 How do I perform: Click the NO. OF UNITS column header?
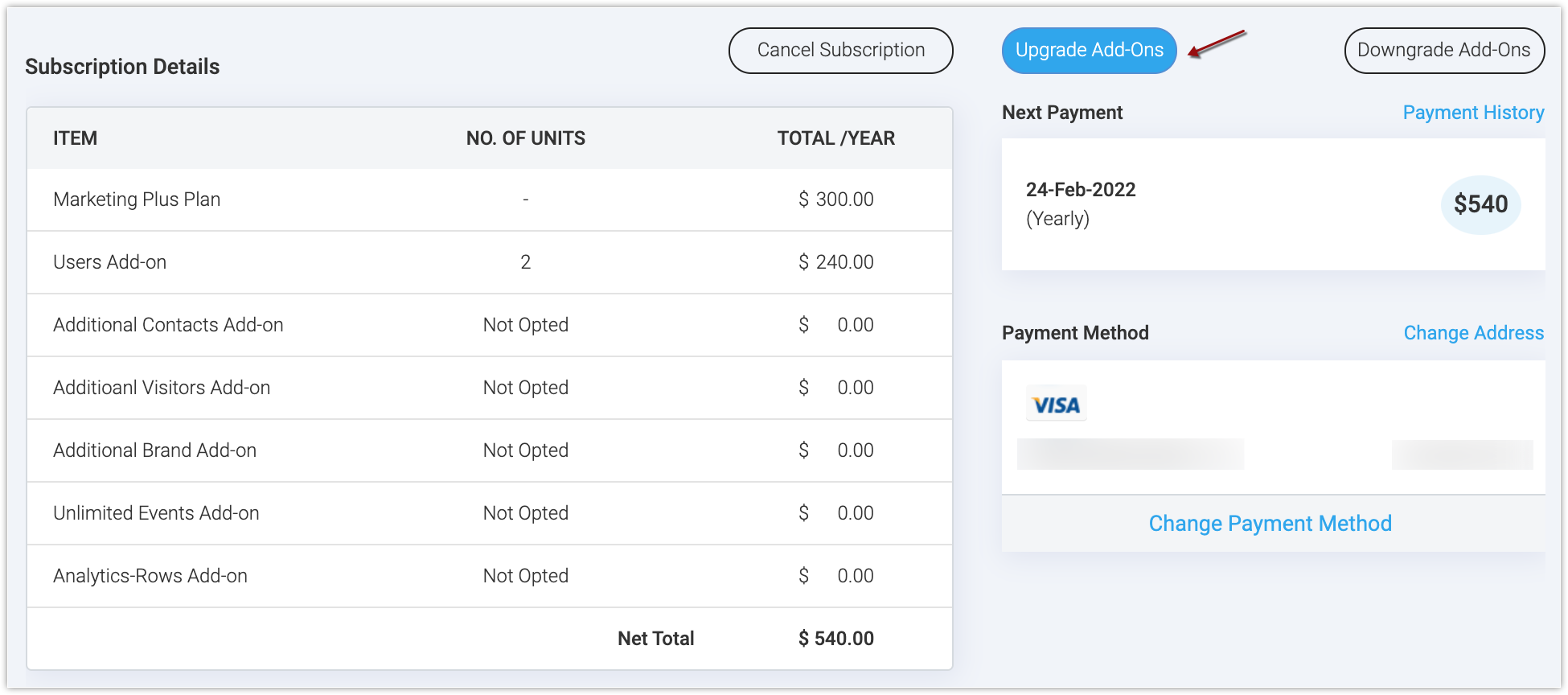point(525,138)
